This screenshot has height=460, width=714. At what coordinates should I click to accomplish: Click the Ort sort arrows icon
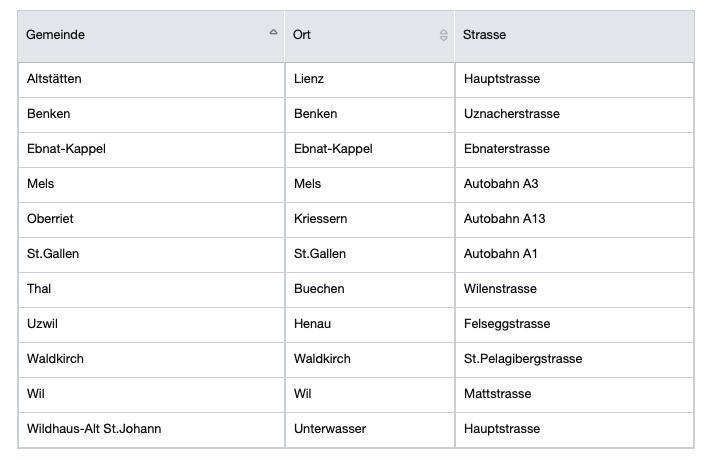(x=444, y=35)
